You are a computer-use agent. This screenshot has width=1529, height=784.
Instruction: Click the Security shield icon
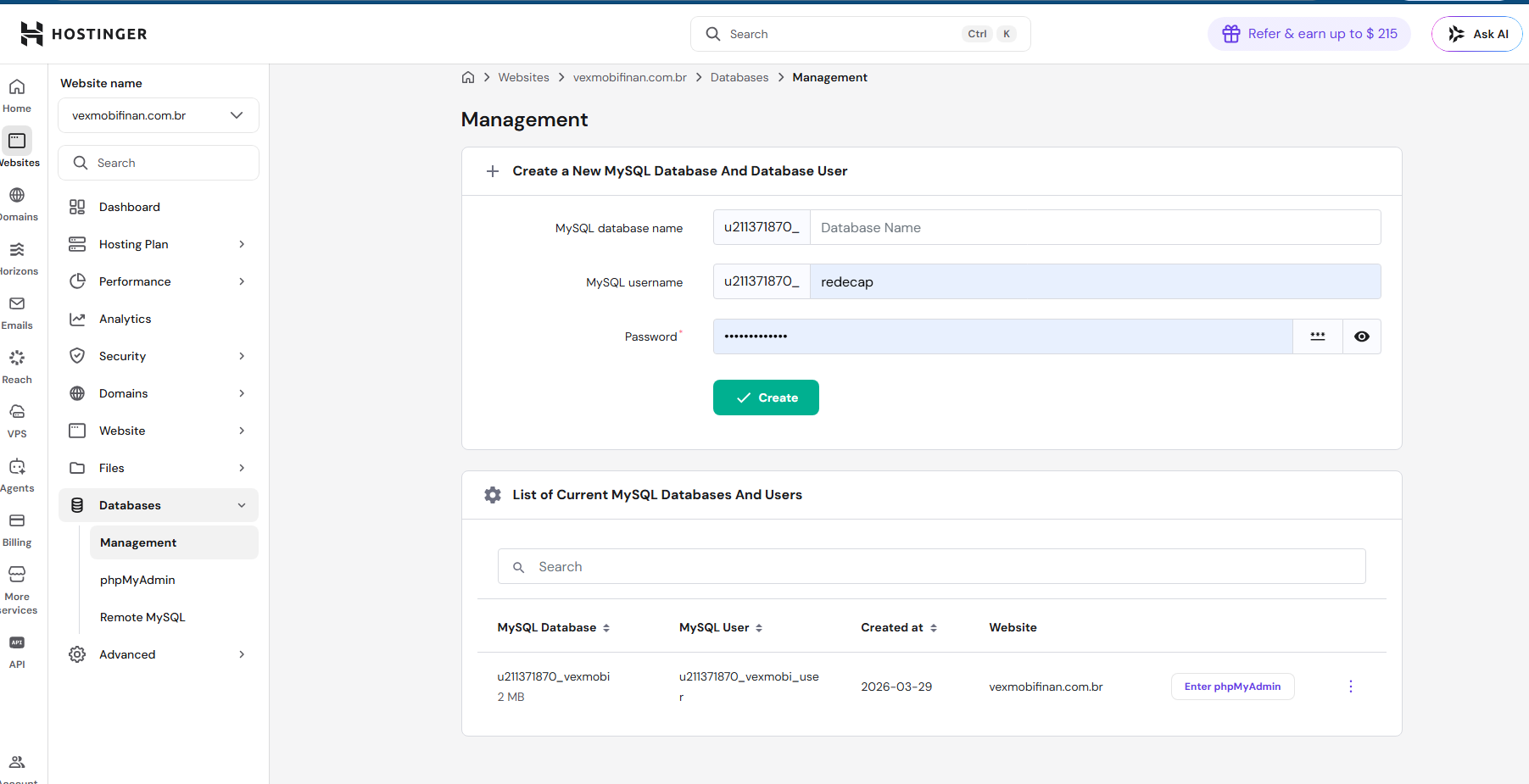(x=77, y=356)
